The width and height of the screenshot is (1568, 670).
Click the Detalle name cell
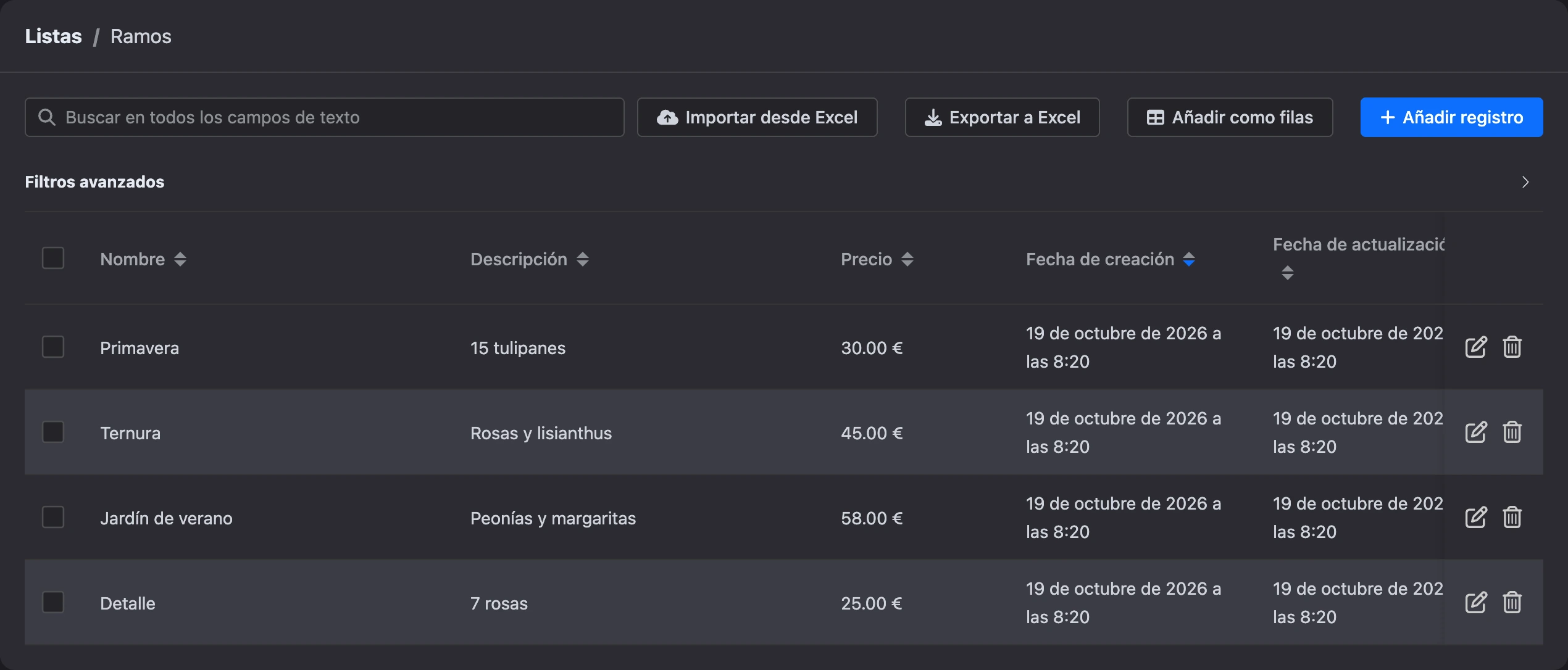pos(128,603)
